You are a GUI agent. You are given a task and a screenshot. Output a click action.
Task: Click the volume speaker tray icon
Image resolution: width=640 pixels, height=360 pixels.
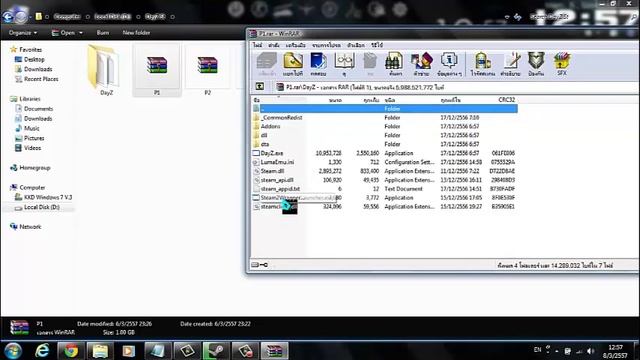(590, 351)
